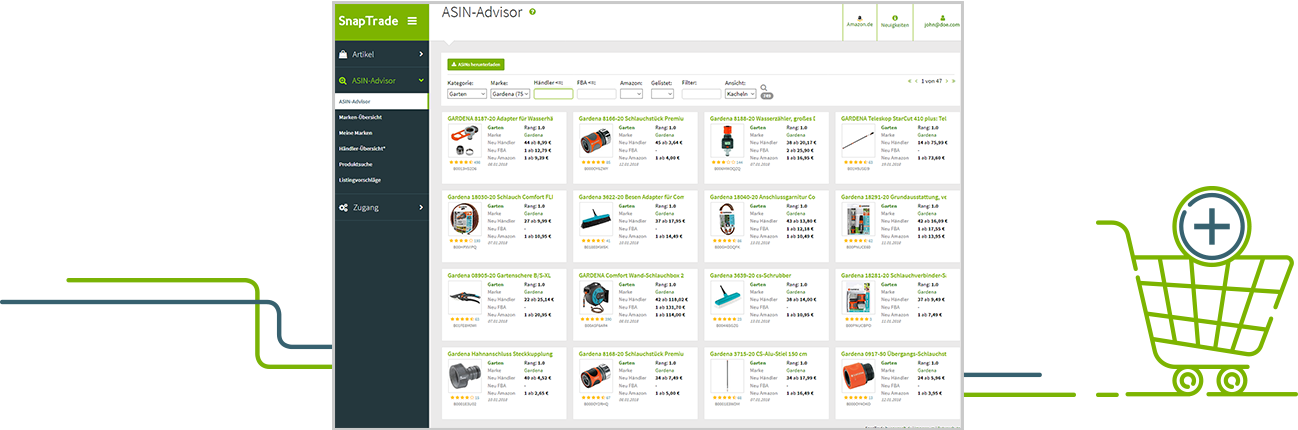
Task: Open GARDENA Comfort Wand-Schlauchbox link
Action: [631, 274]
